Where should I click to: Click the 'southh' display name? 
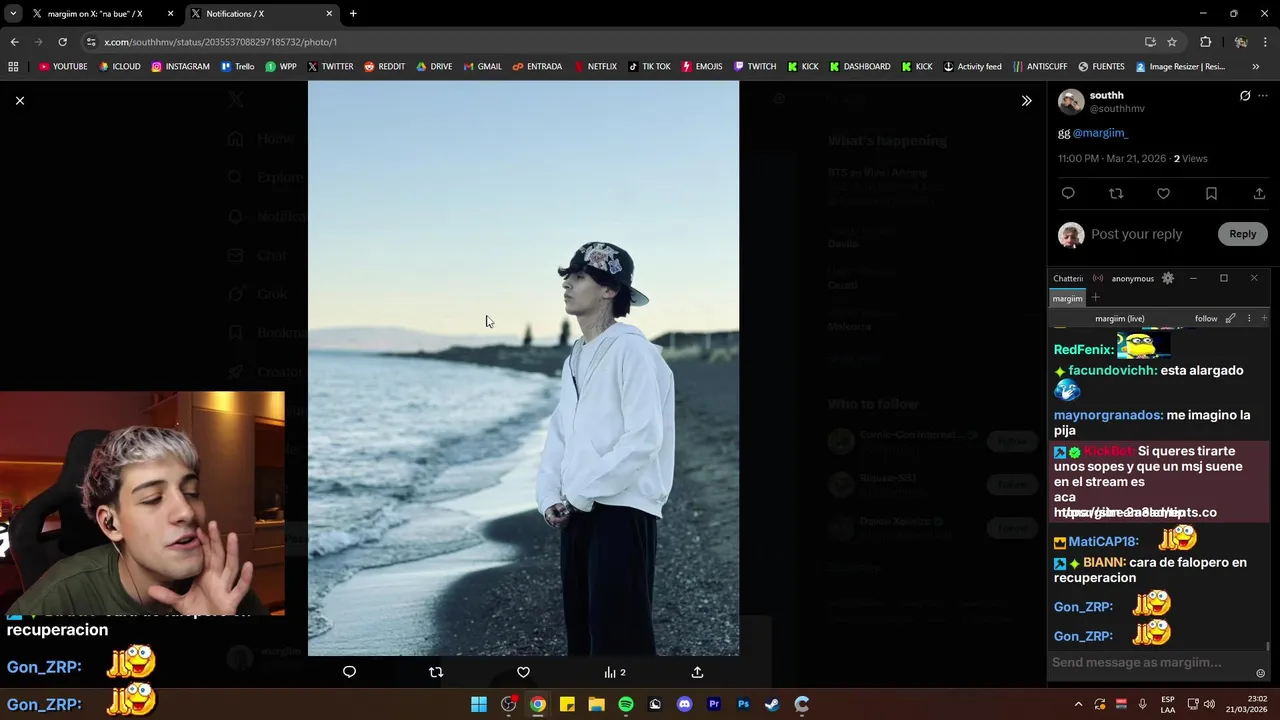pos(1106,95)
